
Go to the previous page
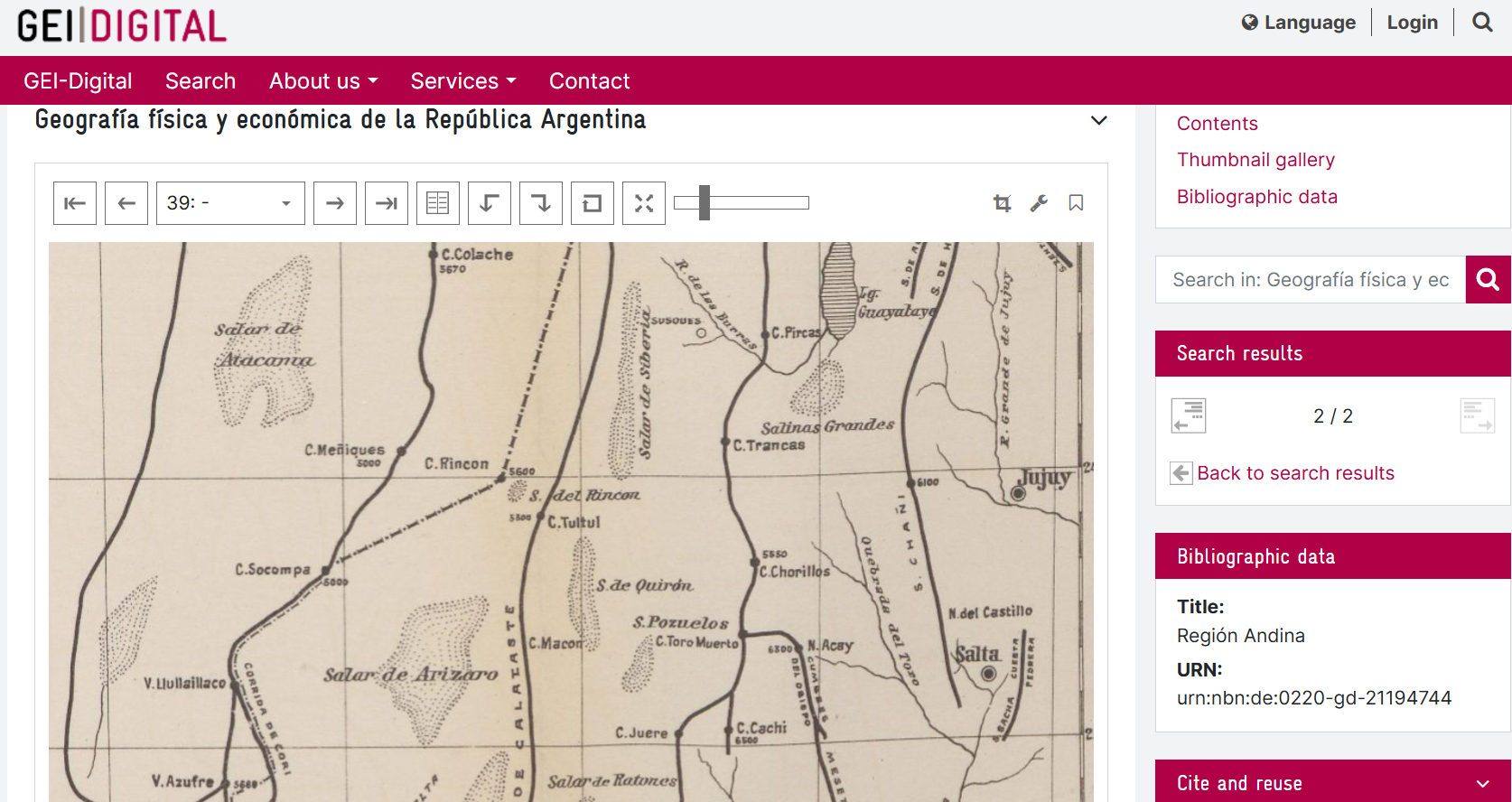click(126, 203)
